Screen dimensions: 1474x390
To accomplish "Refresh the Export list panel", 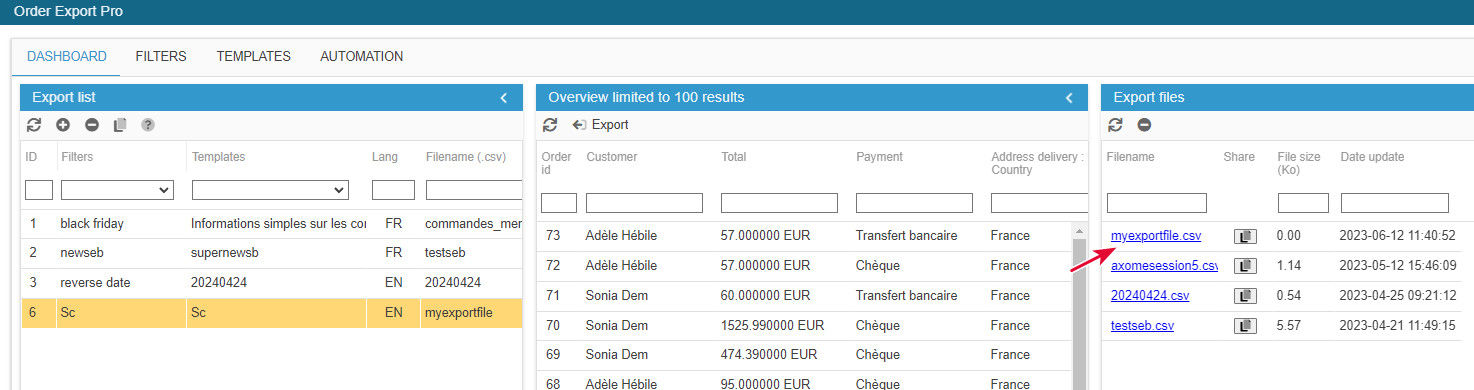I will point(34,125).
